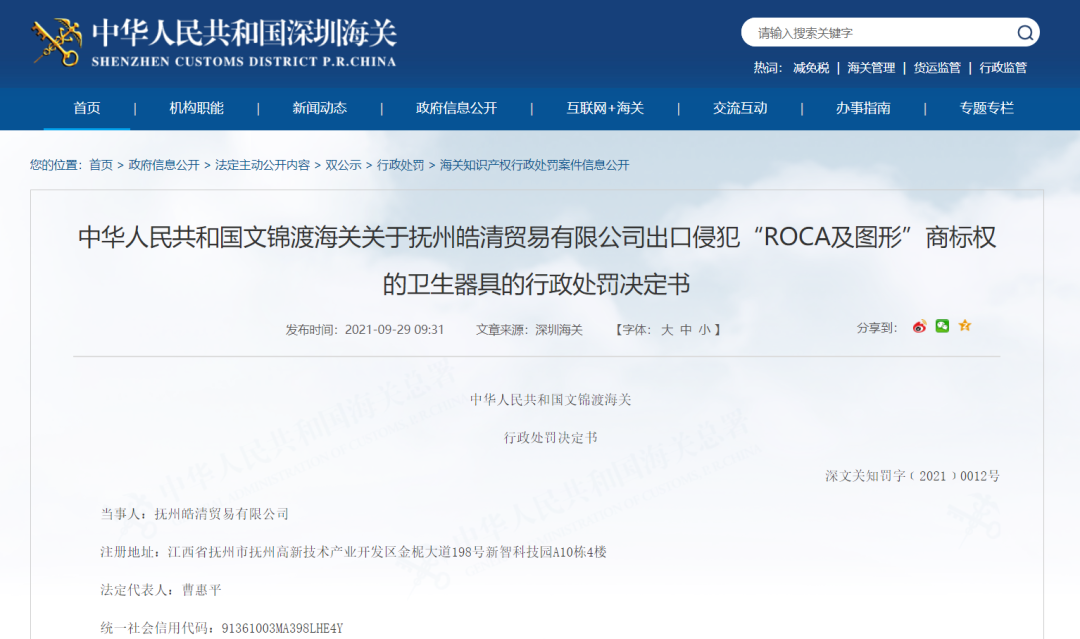1080x639 pixels.
Task: Open 政府信息公开 breadcrumb link
Action: (x=164, y=165)
